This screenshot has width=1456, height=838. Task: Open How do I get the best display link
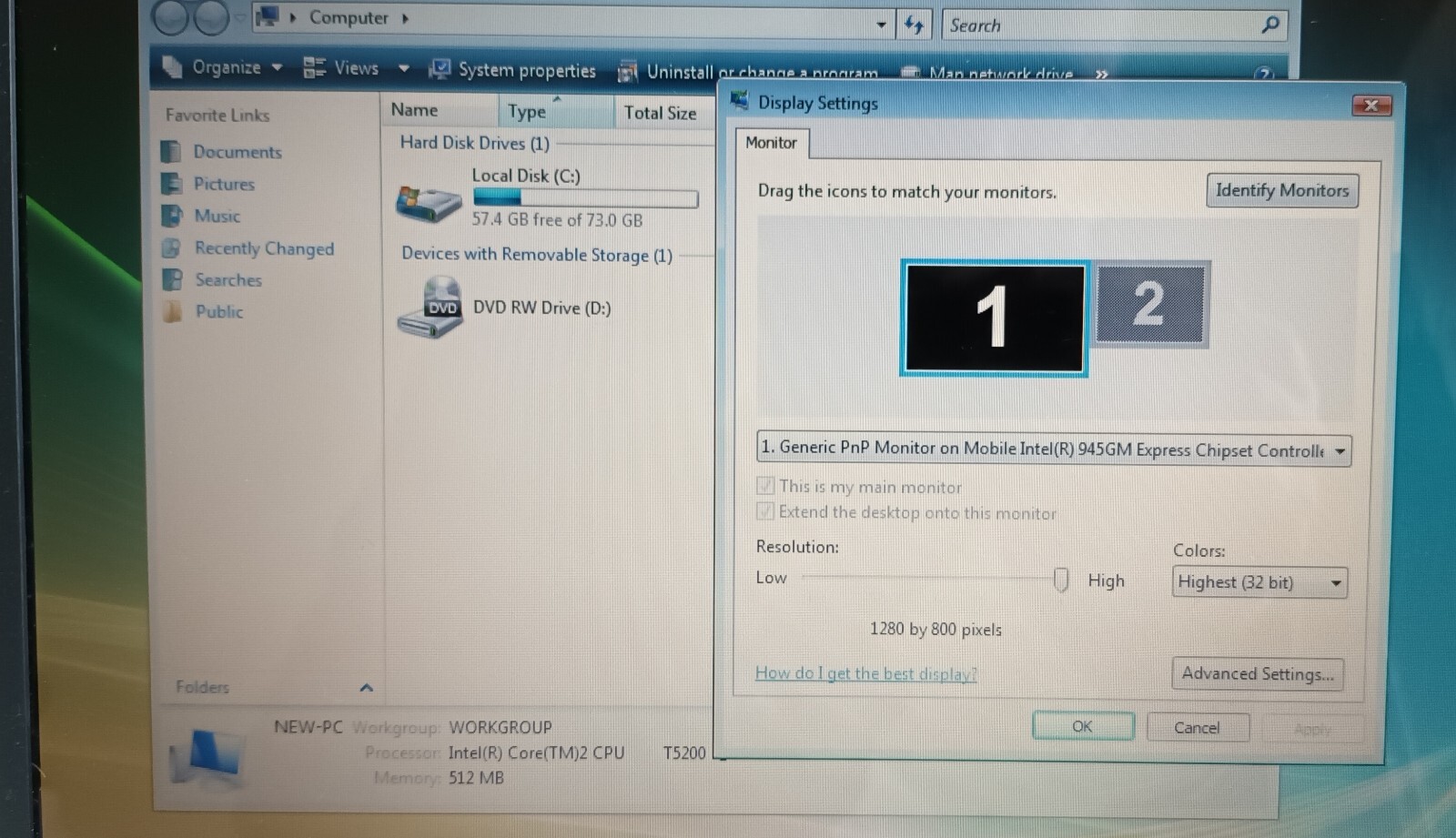pyautogui.click(x=865, y=673)
